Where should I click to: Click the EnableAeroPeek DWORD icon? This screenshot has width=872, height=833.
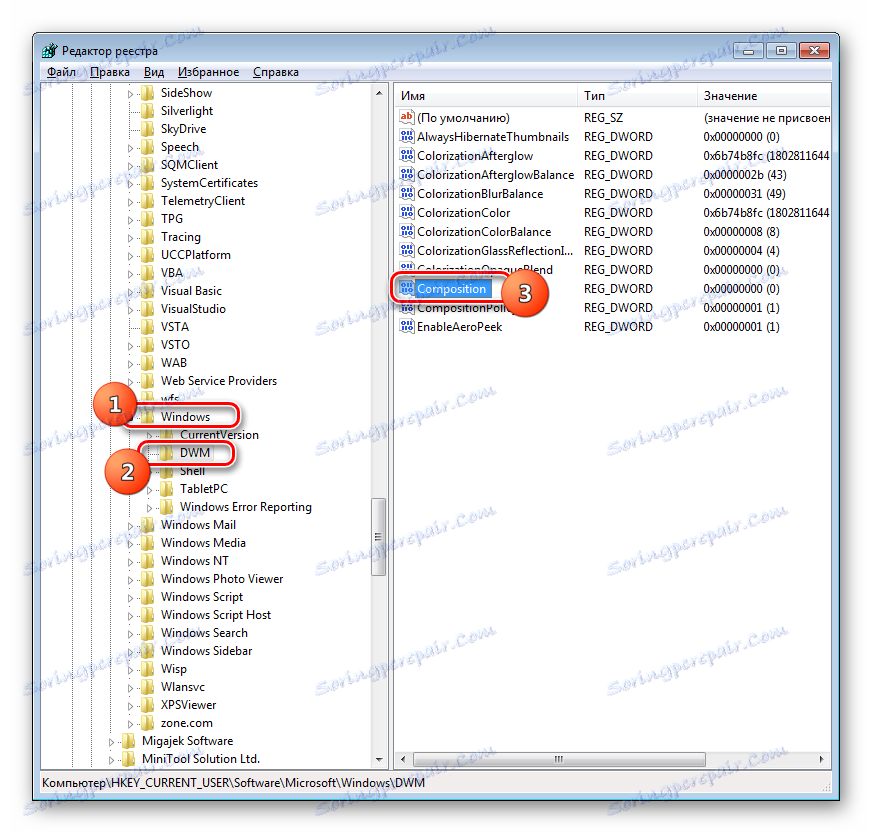coord(407,326)
